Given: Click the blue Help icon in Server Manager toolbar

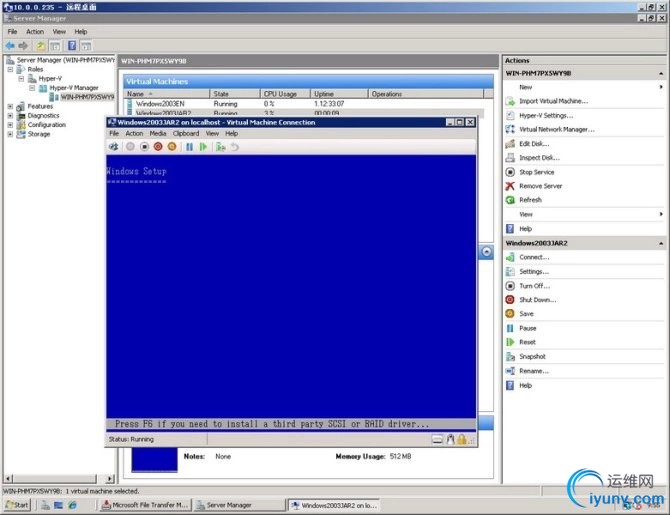Looking at the screenshot, I should (72, 45).
